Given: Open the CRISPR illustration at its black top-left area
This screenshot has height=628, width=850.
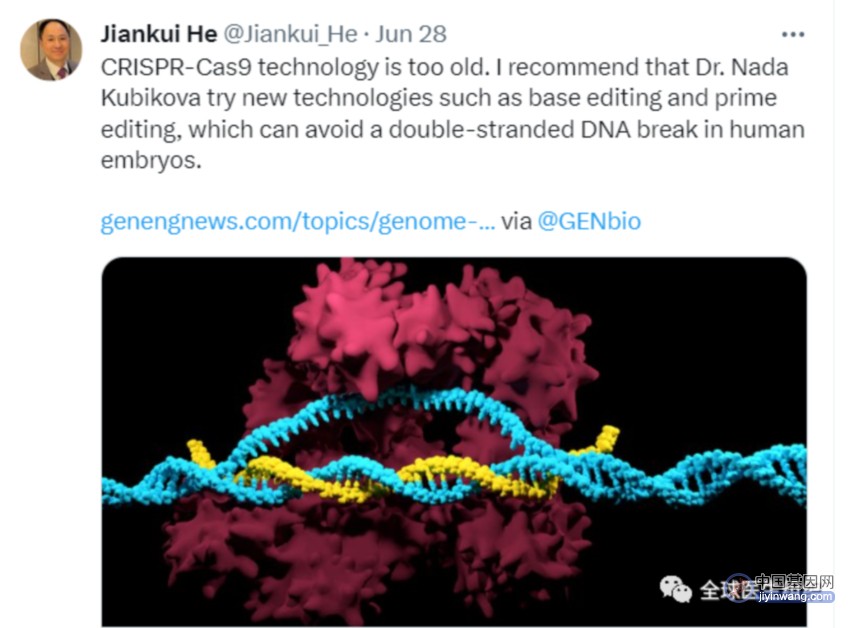Looking at the screenshot, I should [179, 315].
